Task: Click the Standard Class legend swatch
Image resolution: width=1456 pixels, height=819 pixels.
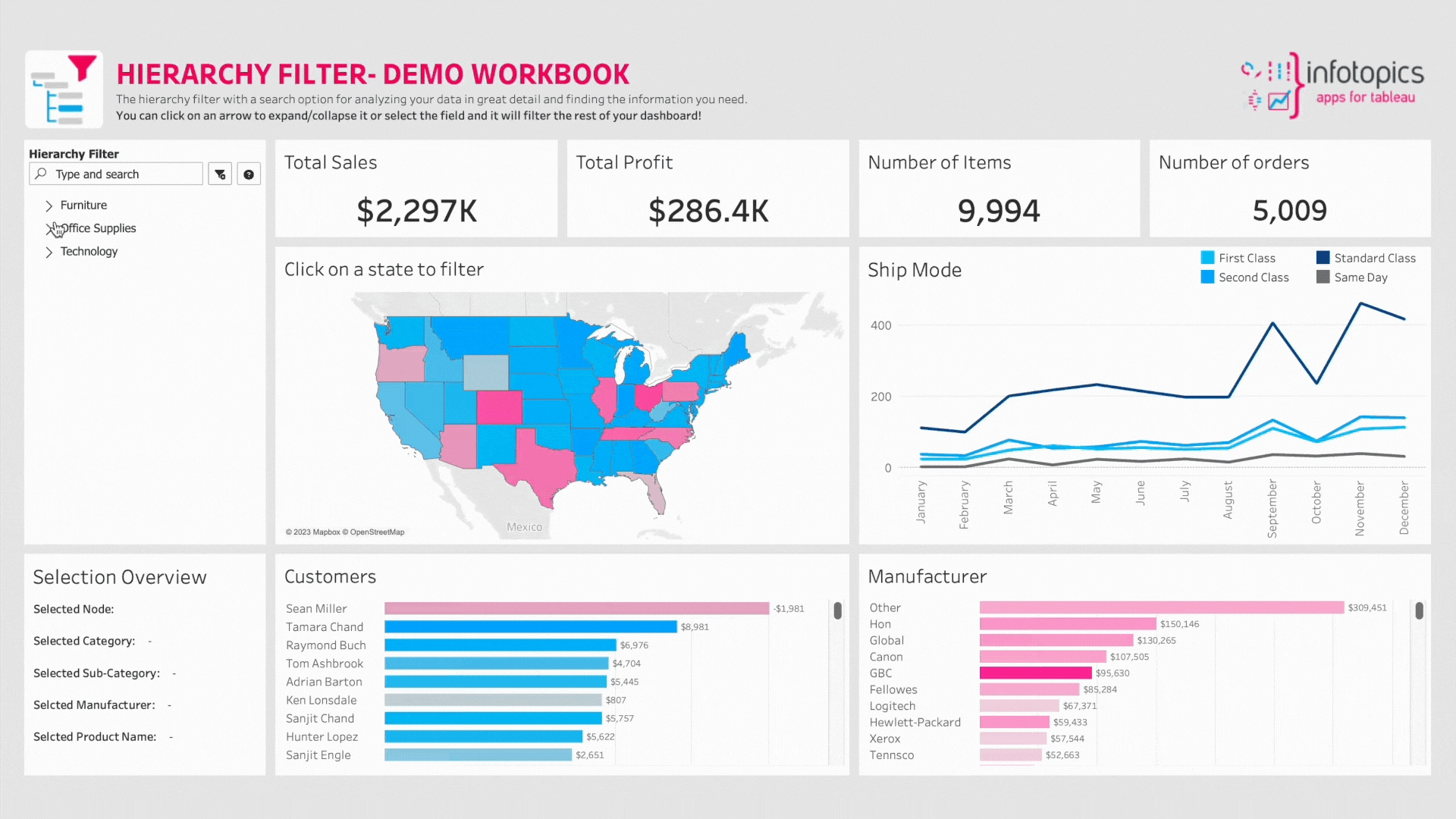Action: [x=1323, y=258]
